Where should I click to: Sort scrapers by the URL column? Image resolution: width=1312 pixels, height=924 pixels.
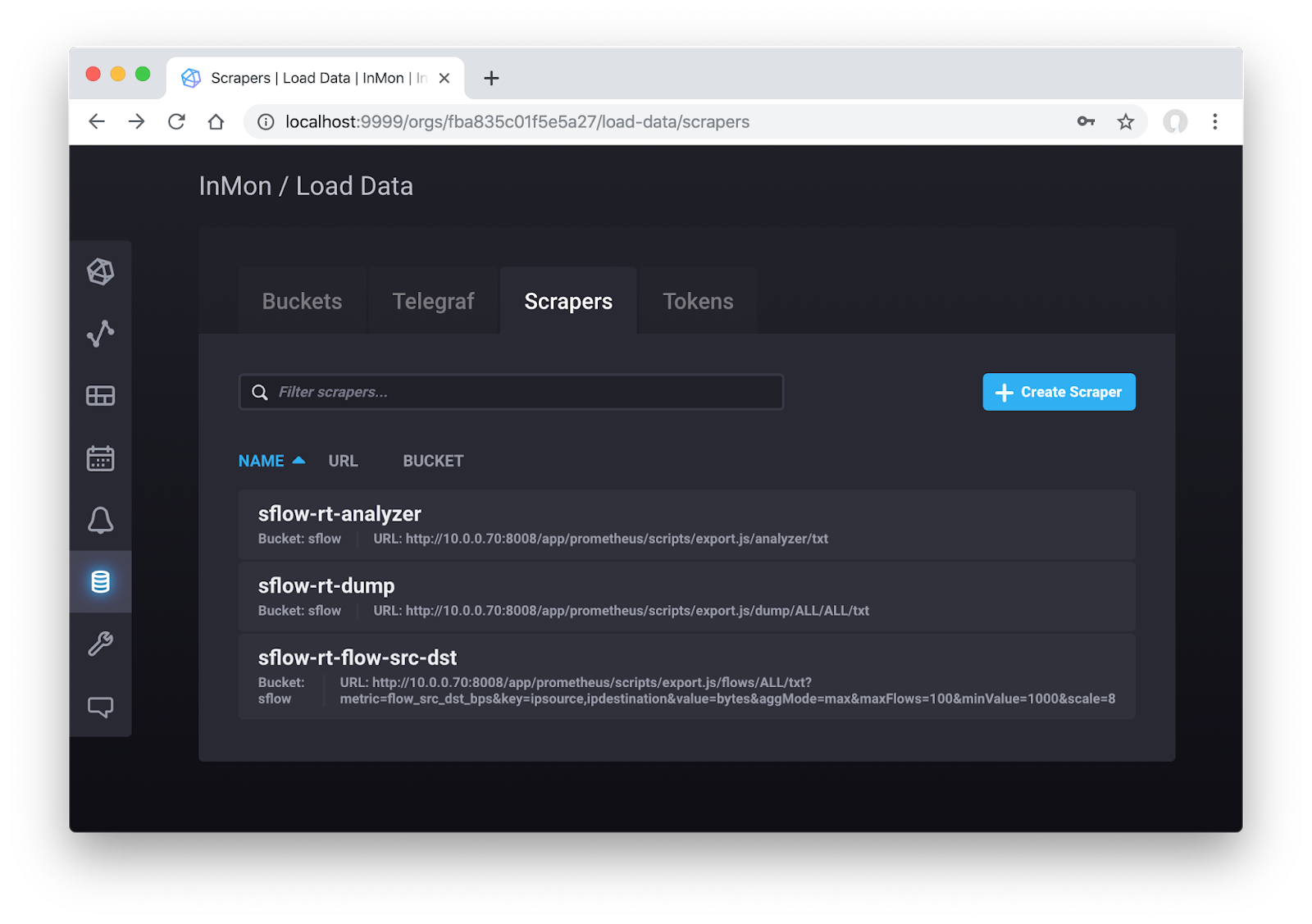343,461
